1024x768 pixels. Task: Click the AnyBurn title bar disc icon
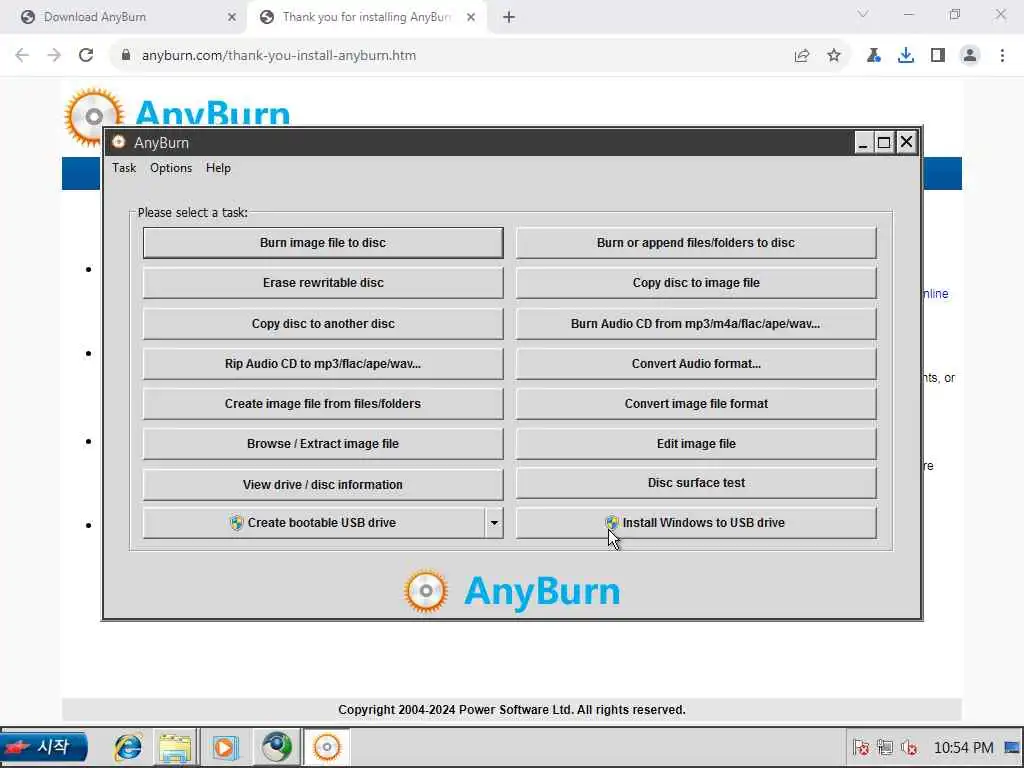118,142
